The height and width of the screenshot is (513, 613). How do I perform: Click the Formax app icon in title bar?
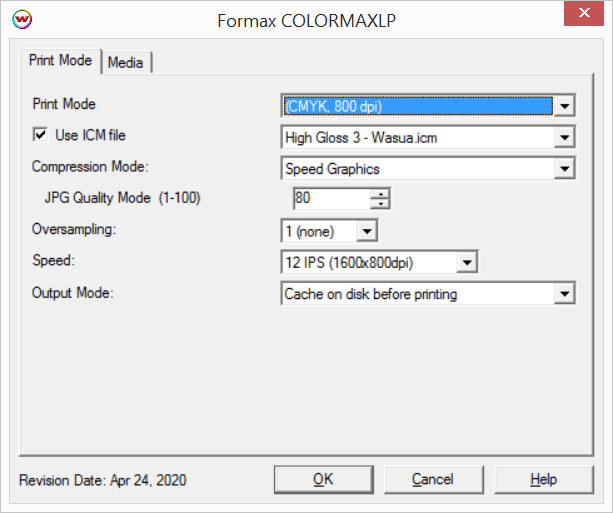tap(20, 19)
